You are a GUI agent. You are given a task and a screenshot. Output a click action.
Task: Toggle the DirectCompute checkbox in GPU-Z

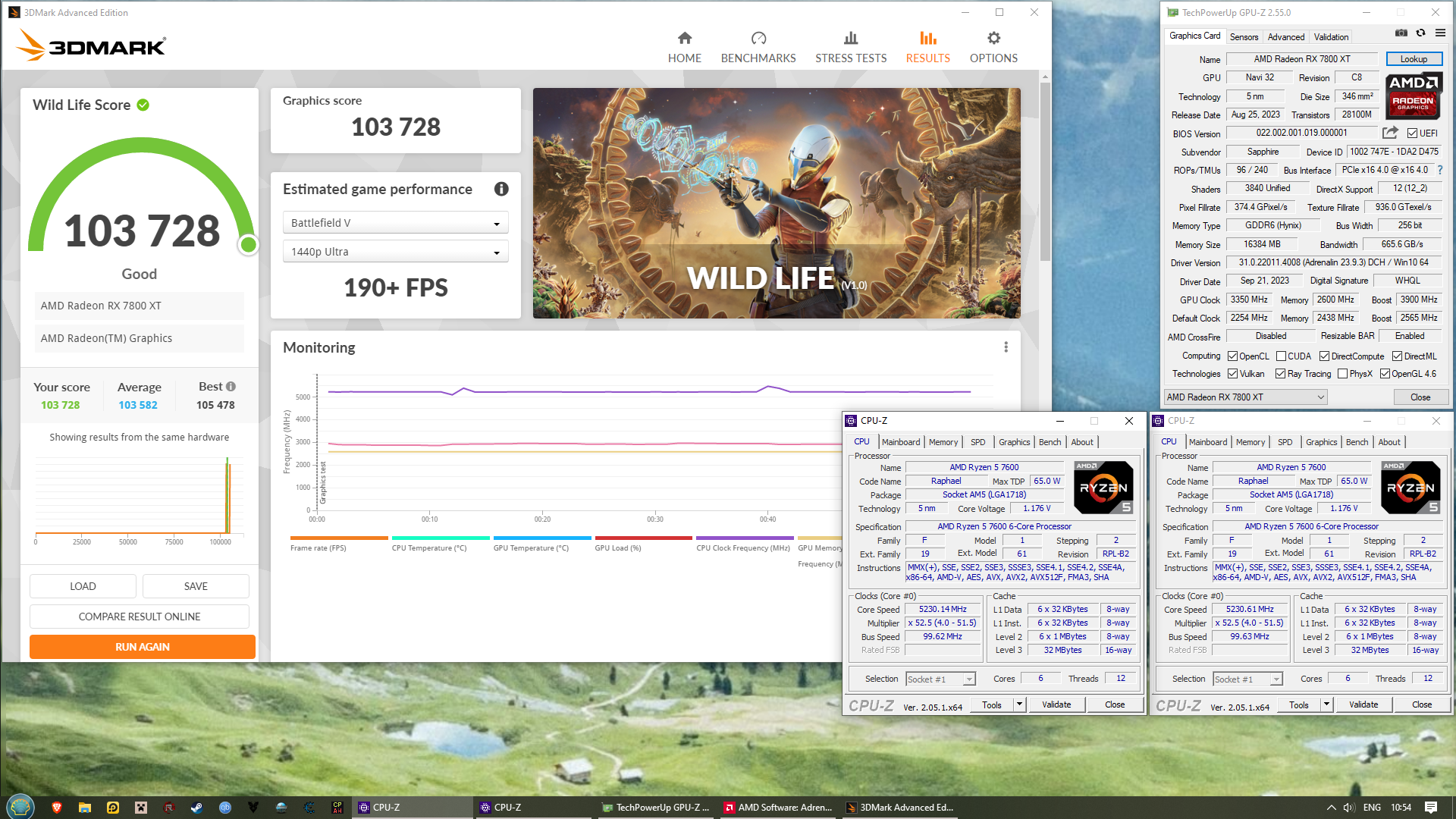(x=1324, y=356)
